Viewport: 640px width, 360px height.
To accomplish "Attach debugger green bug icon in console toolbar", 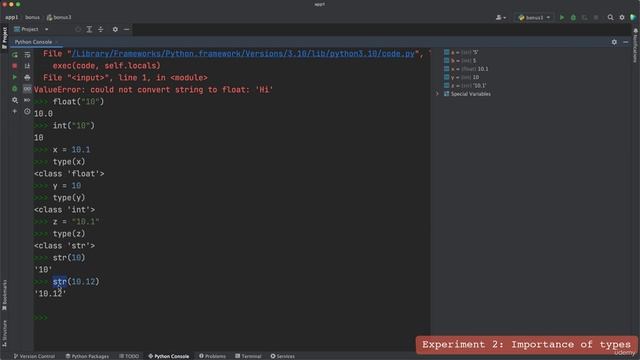I will pos(15,89).
